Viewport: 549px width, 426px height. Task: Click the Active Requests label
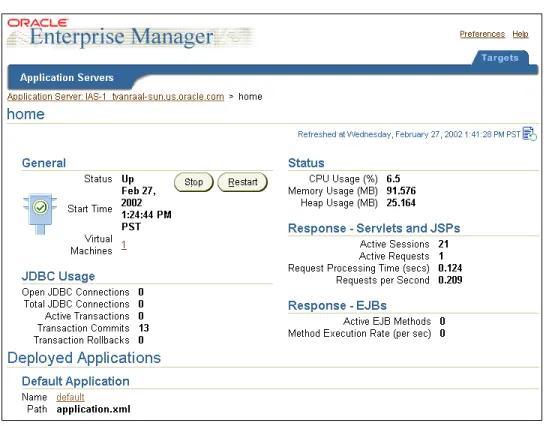point(394,256)
